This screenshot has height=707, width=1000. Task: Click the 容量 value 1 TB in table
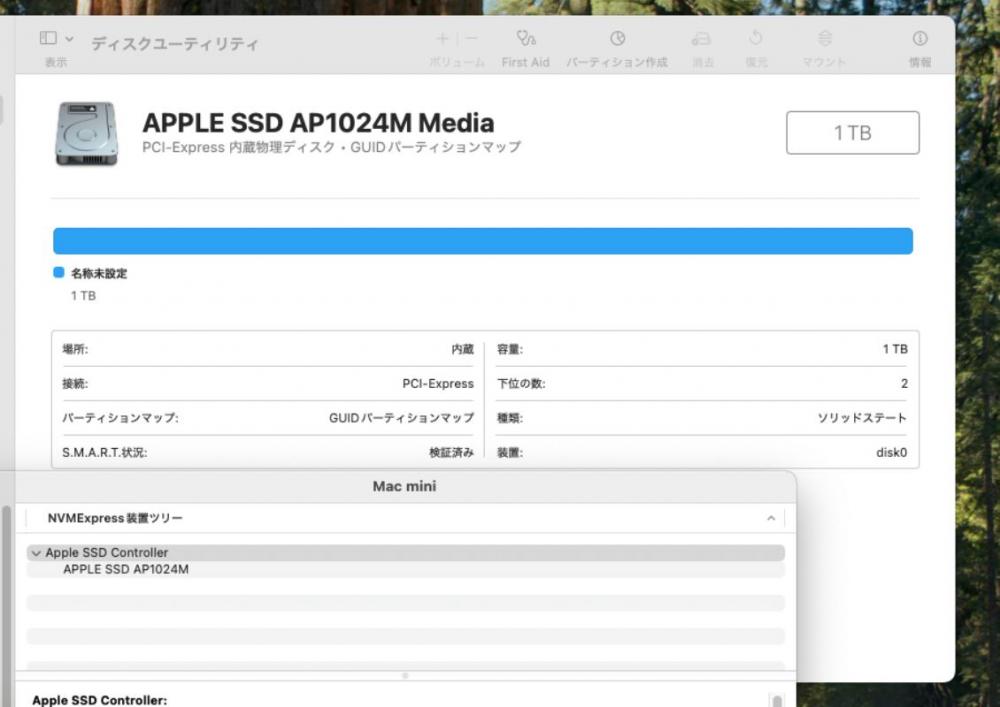895,349
